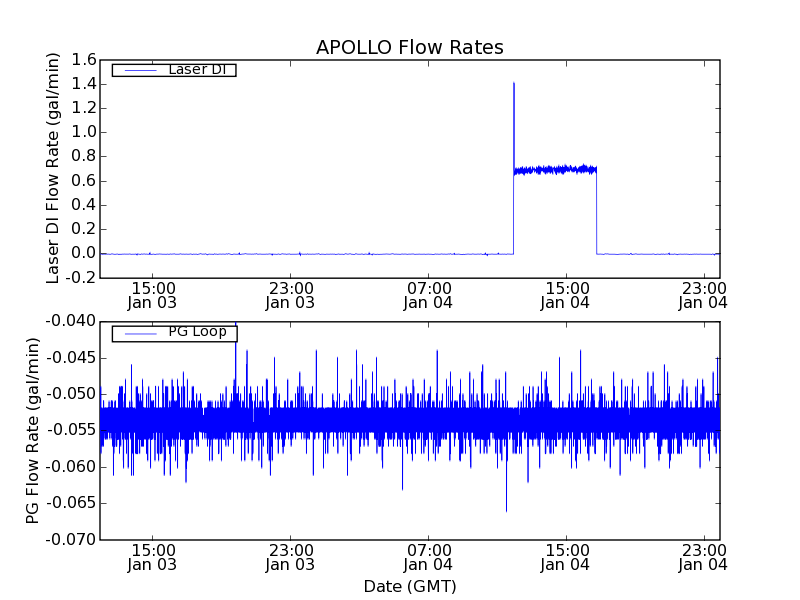
Task: Click "23:00 Jan 03" under the PG Loop plot
Action: point(290,558)
